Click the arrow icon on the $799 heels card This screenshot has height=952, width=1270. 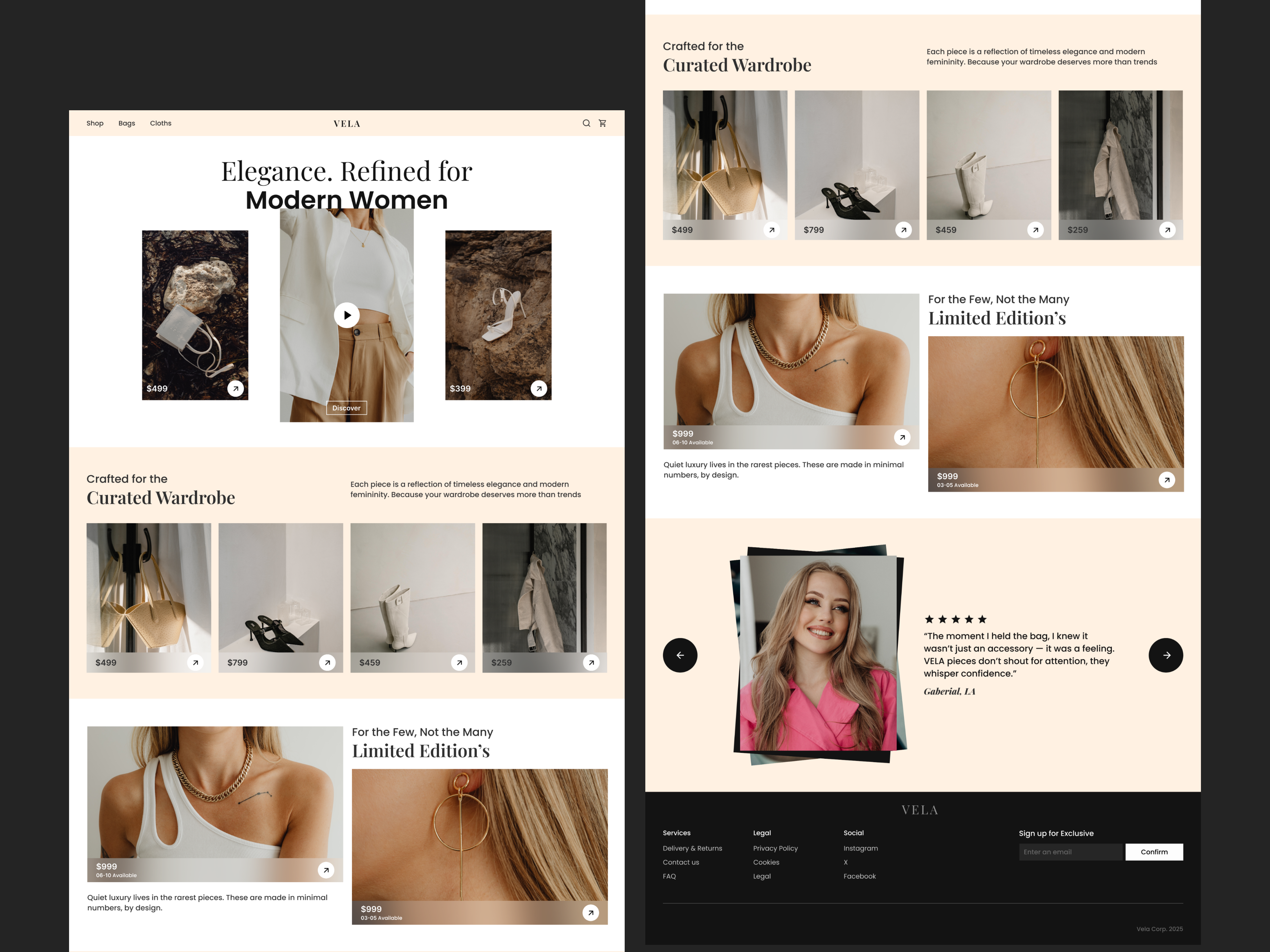click(x=327, y=662)
